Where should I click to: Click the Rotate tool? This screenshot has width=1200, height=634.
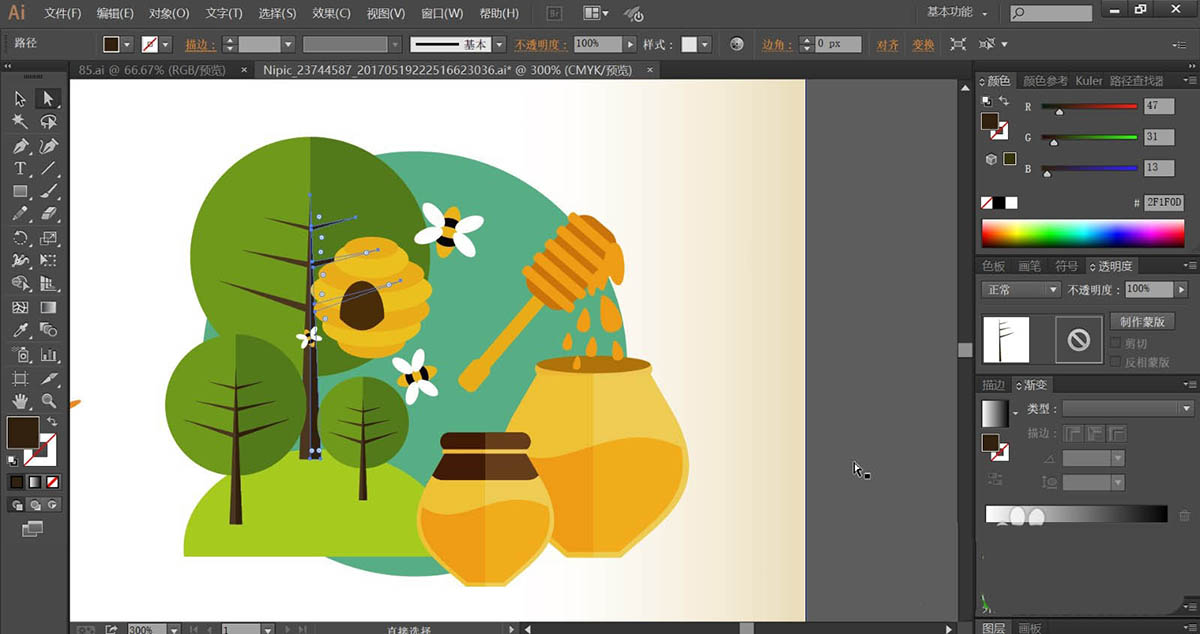coord(20,238)
